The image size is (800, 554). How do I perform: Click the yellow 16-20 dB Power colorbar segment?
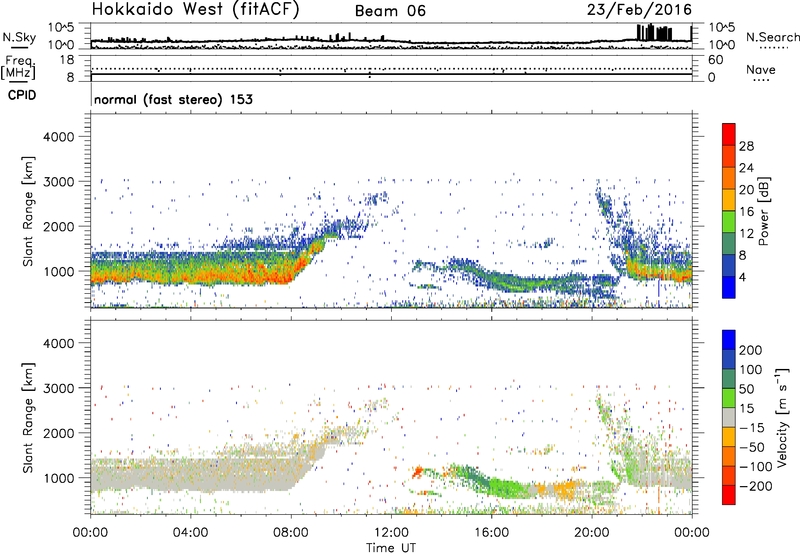729,199
